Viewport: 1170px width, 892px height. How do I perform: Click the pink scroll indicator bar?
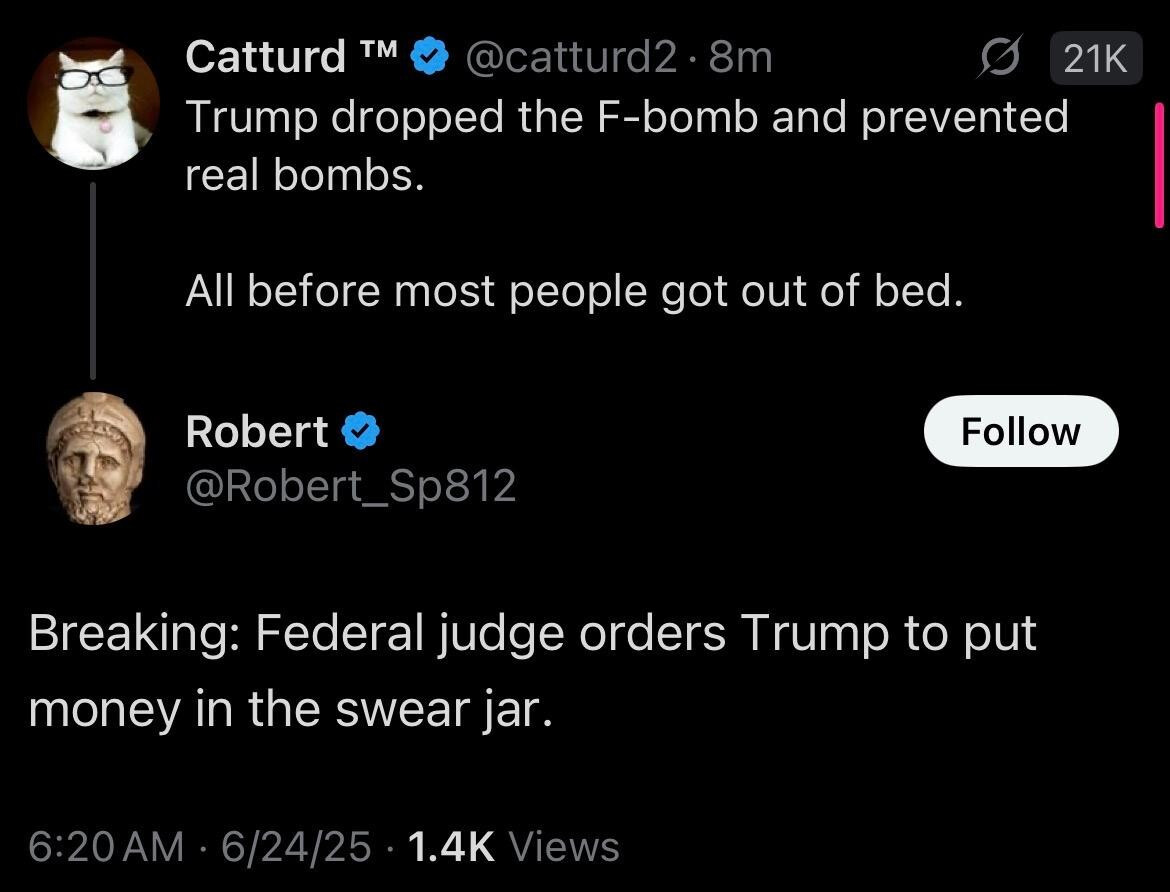tap(1160, 165)
